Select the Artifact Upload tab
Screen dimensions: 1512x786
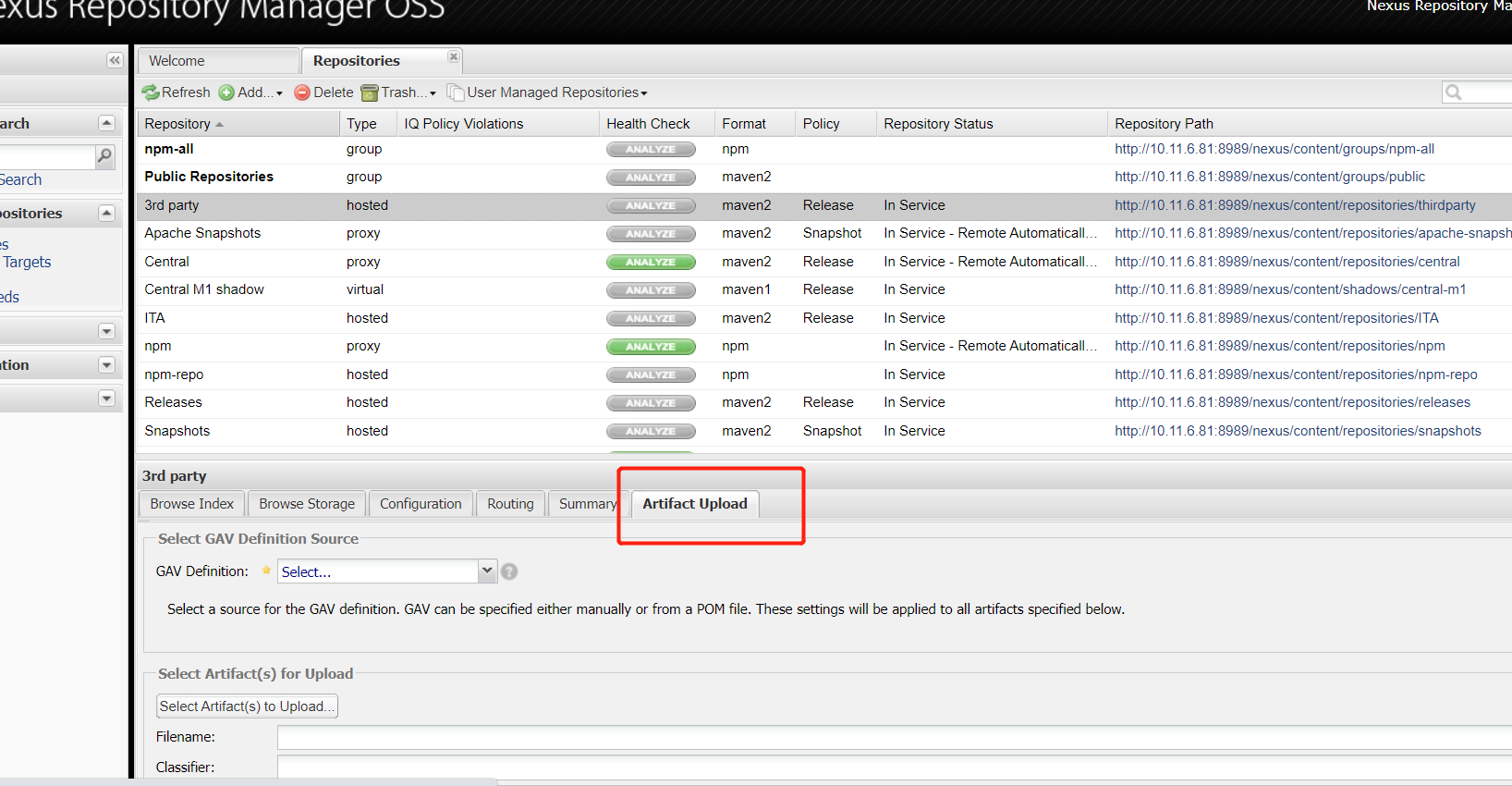[x=695, y=504]
